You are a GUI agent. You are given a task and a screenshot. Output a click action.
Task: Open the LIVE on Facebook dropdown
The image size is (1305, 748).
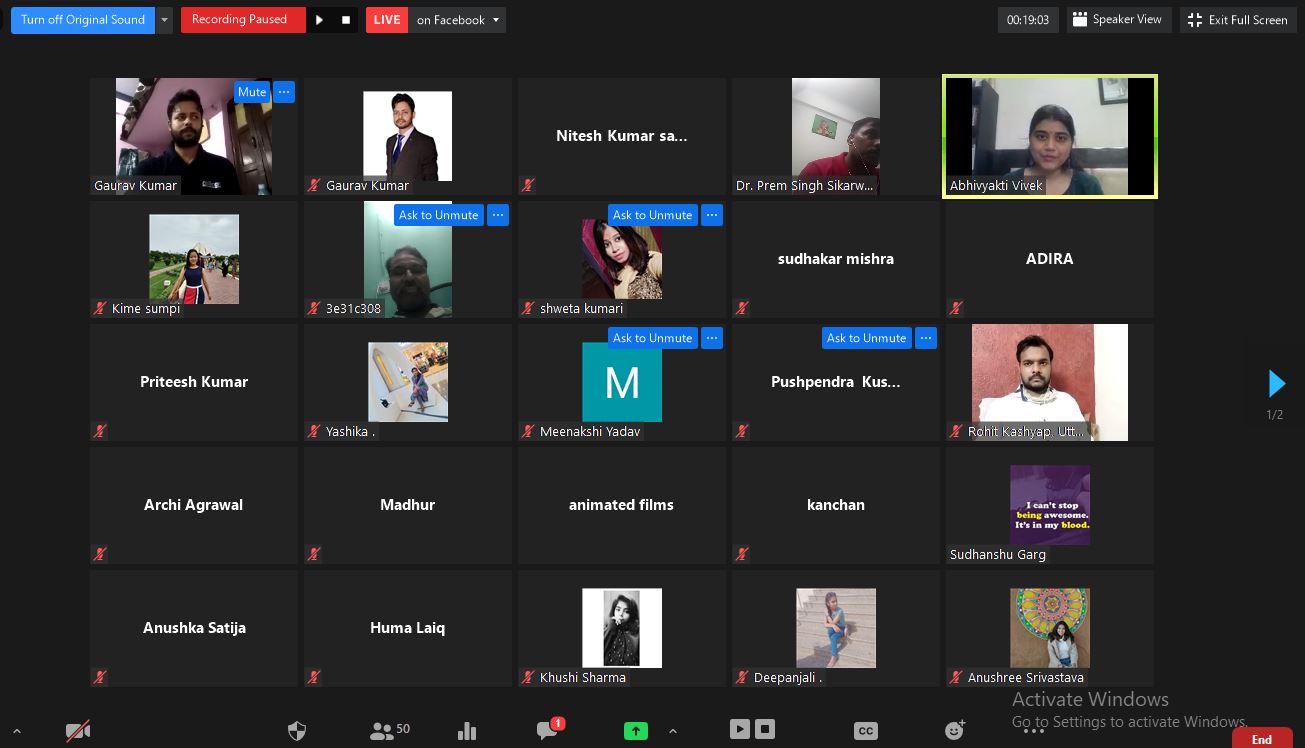click(x=457, y=20)
